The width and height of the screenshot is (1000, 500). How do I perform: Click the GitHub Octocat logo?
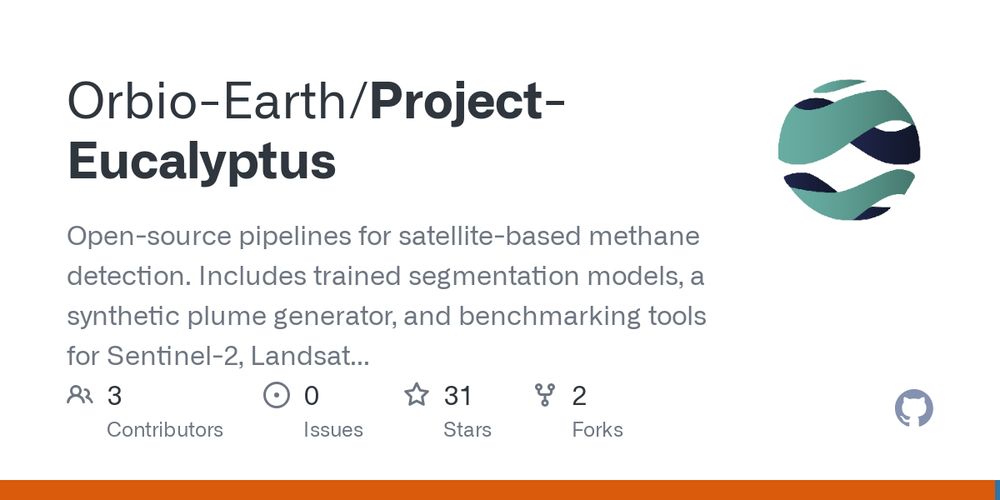pyautogui.click(x=913, y=408)
